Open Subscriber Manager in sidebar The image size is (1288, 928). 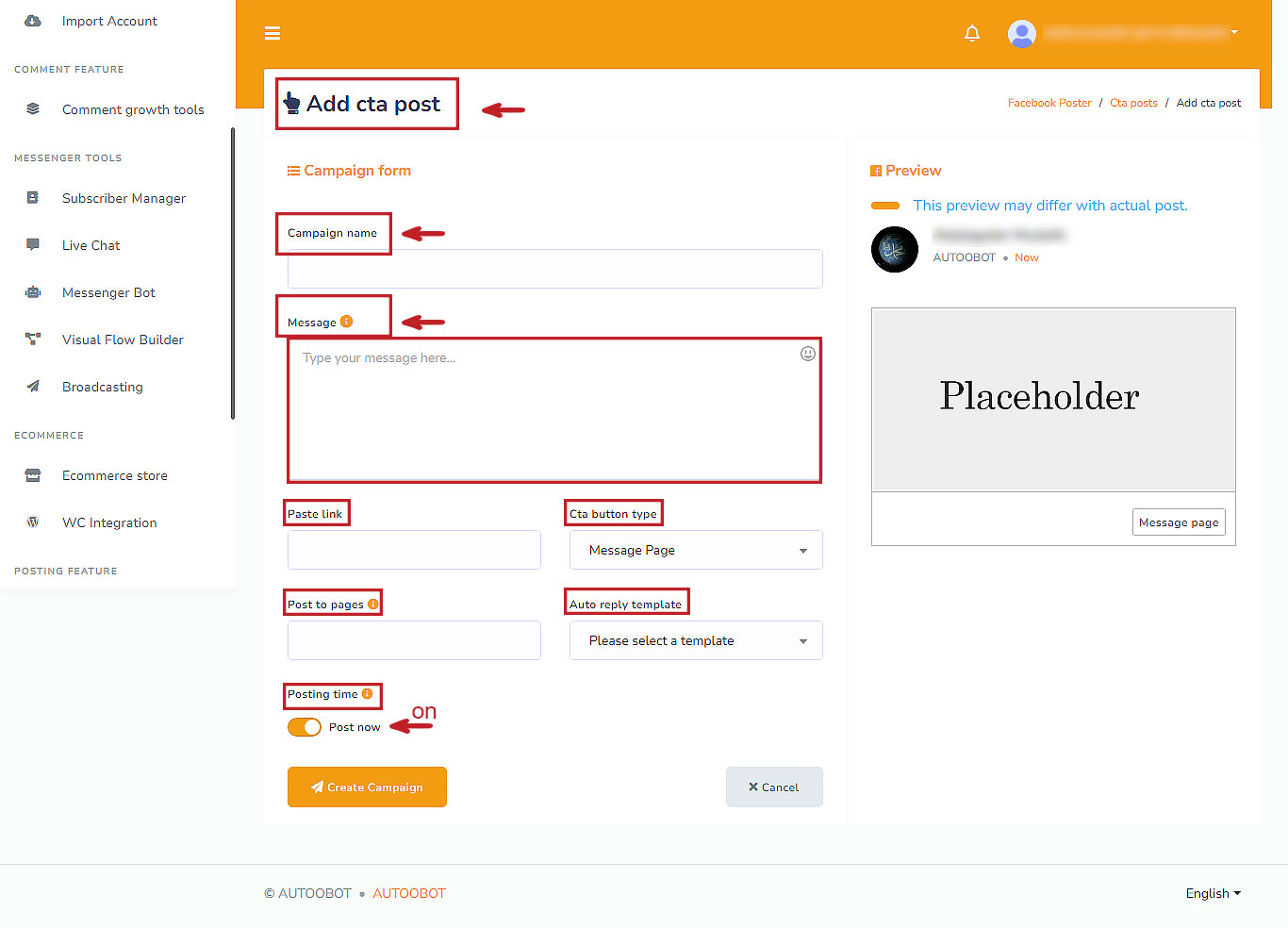coord(124,198)
